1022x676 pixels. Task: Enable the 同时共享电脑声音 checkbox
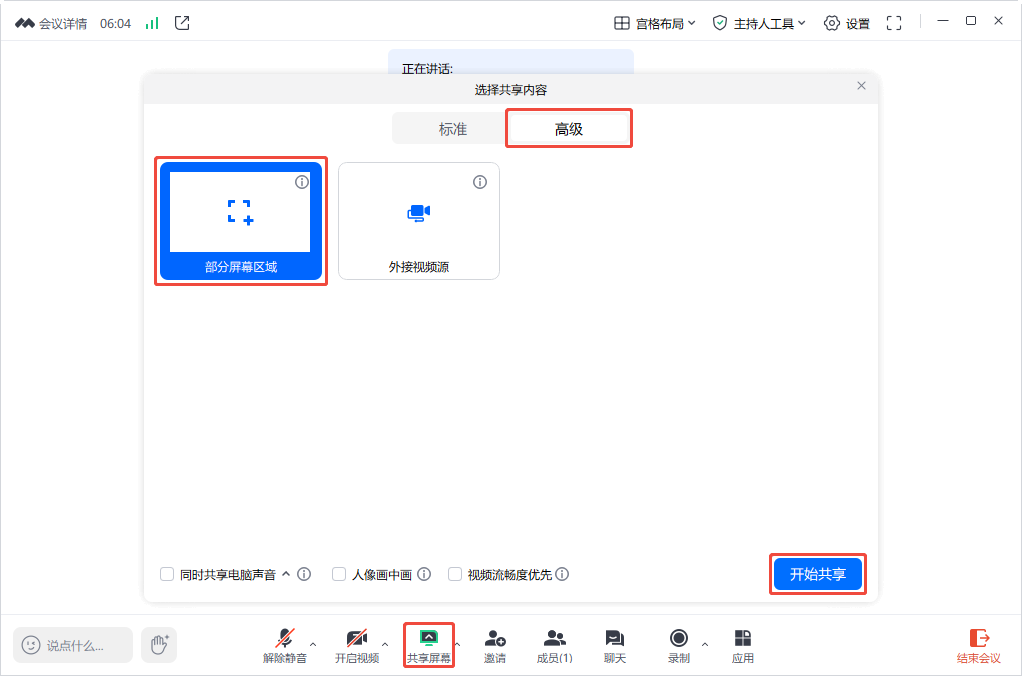pyautogui.click(x=167, y=574)
